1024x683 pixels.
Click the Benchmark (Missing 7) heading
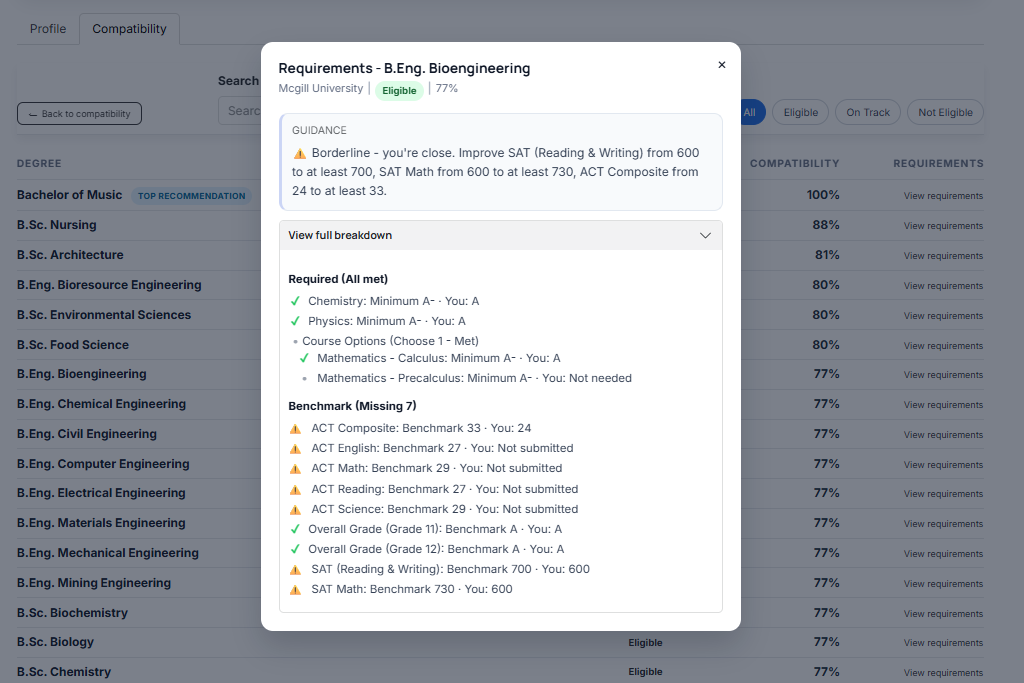pyautogui.click(x=353, y=406)
